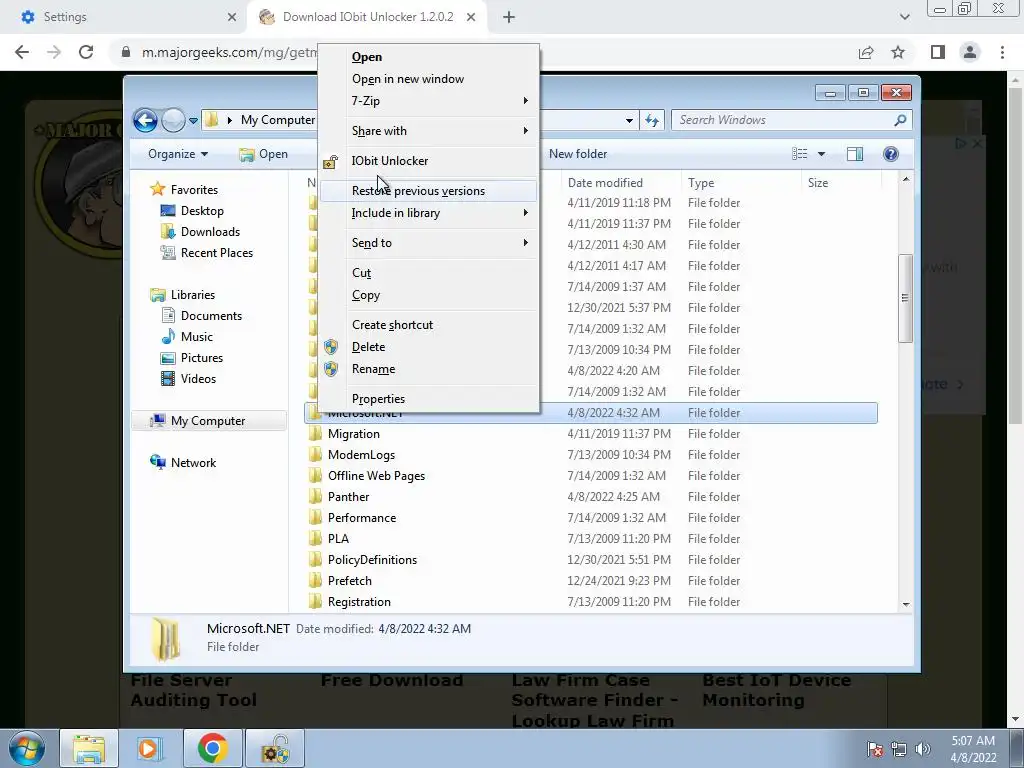Click the volume icon in system tray

(x=923, y=748)
